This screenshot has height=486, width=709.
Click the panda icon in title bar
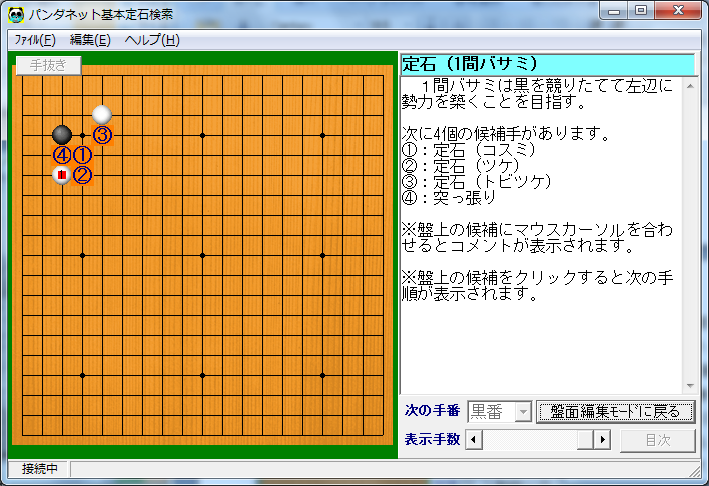point(15,13)
